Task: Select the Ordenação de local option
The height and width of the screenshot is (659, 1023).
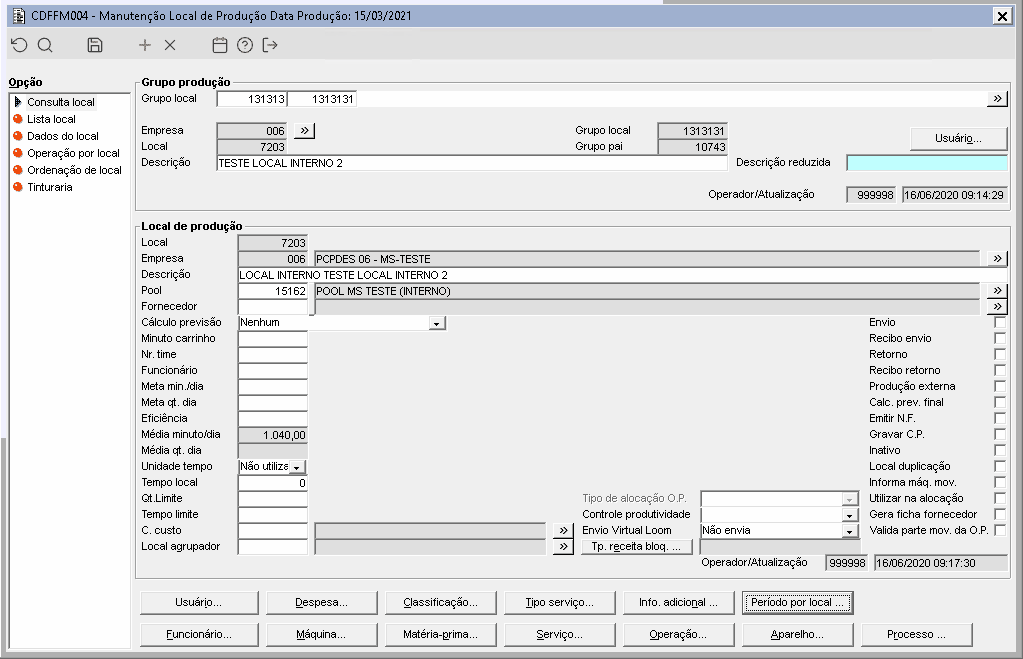Action: coord(74,170)
